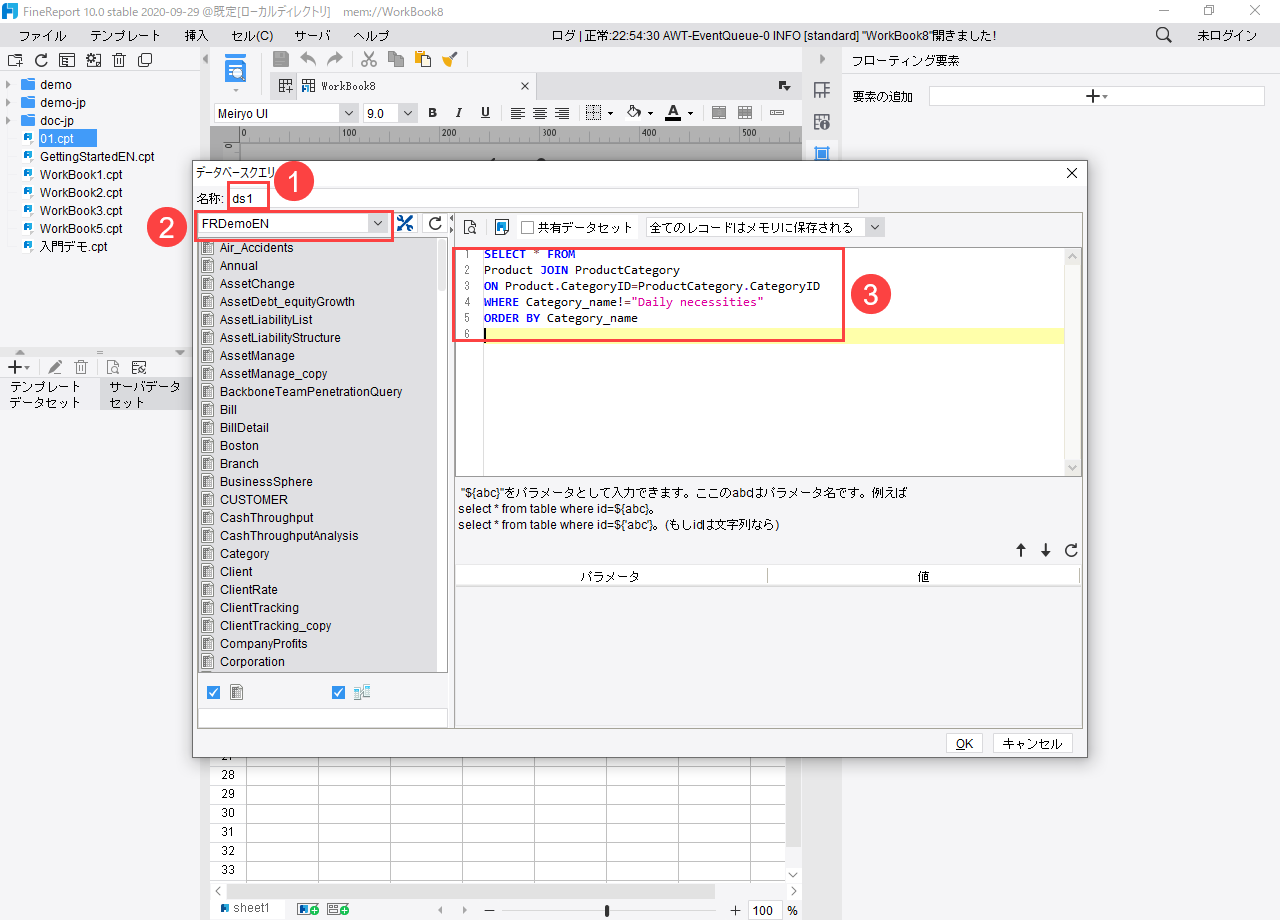Open the サーバ menu
The width and height of the screenshot is (1280, 920).
pos(312,35)
